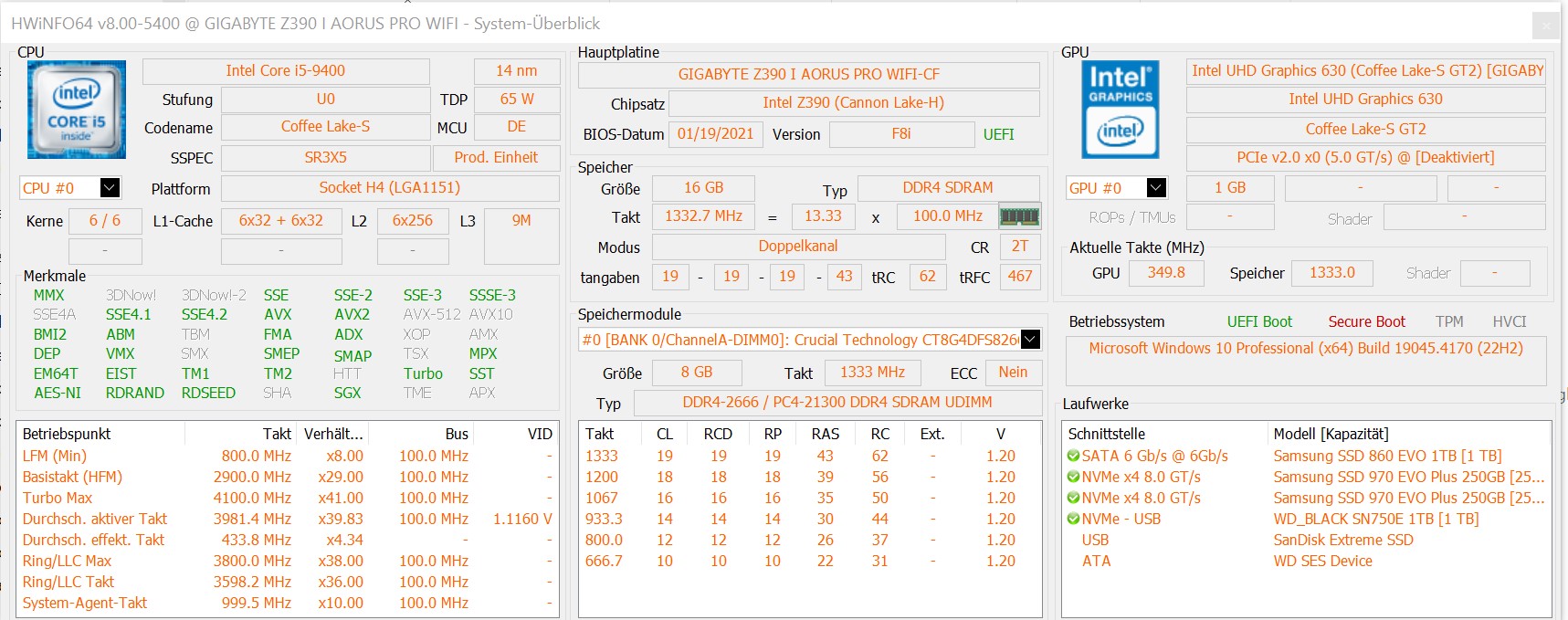Click the Coffee Lake-S codename field
This screenshot has width=1568, height=620.
coord(325,127)
